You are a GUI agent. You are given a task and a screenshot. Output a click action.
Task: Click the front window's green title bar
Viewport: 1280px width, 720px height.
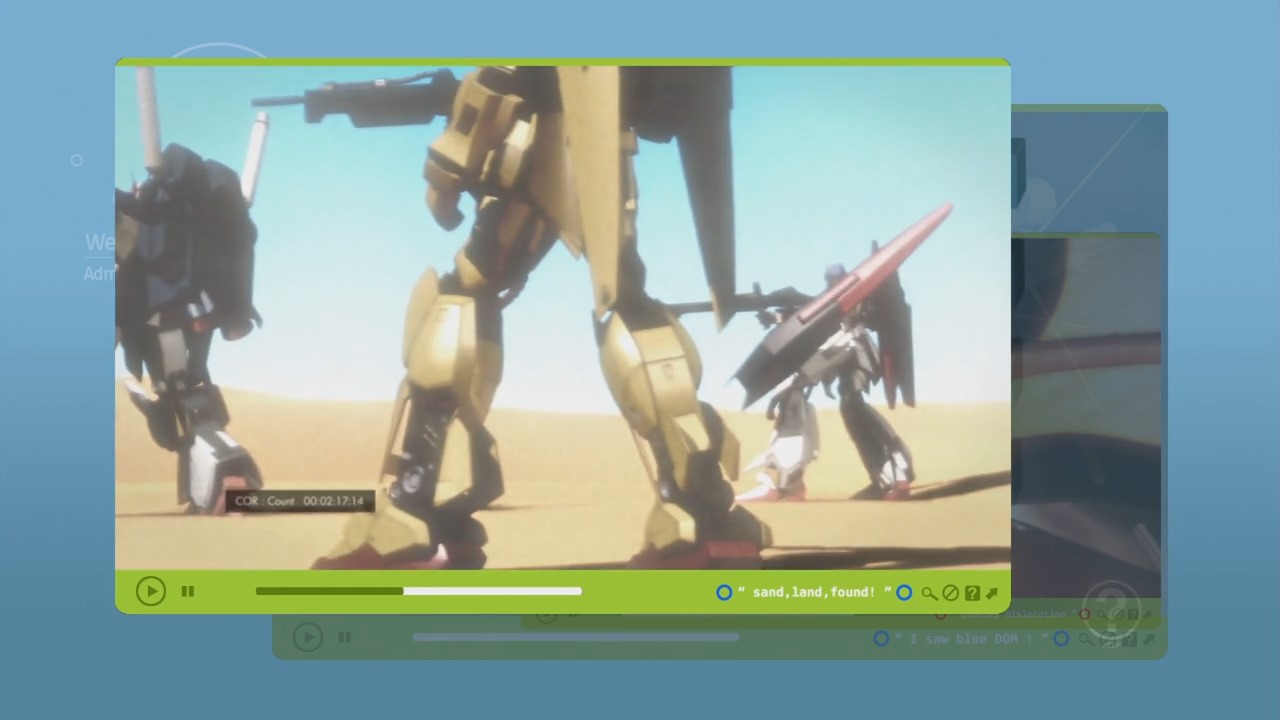(562, 62)
